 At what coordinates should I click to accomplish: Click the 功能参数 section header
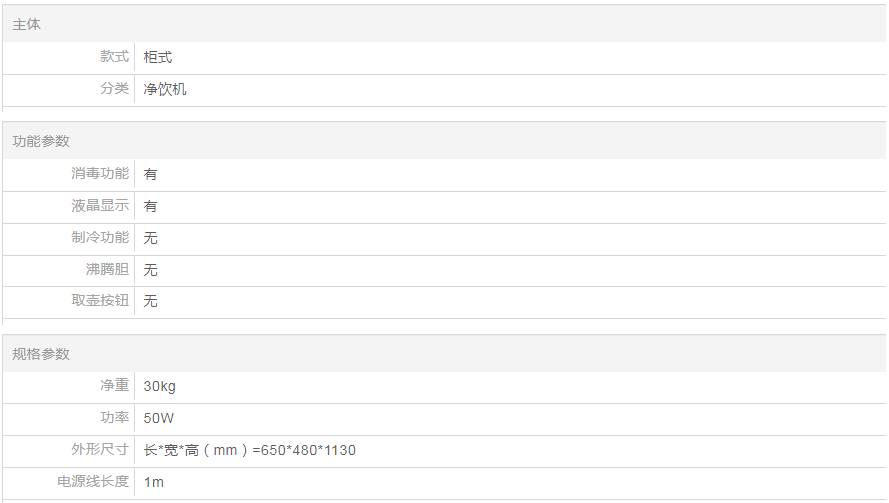tap(41, 141)
